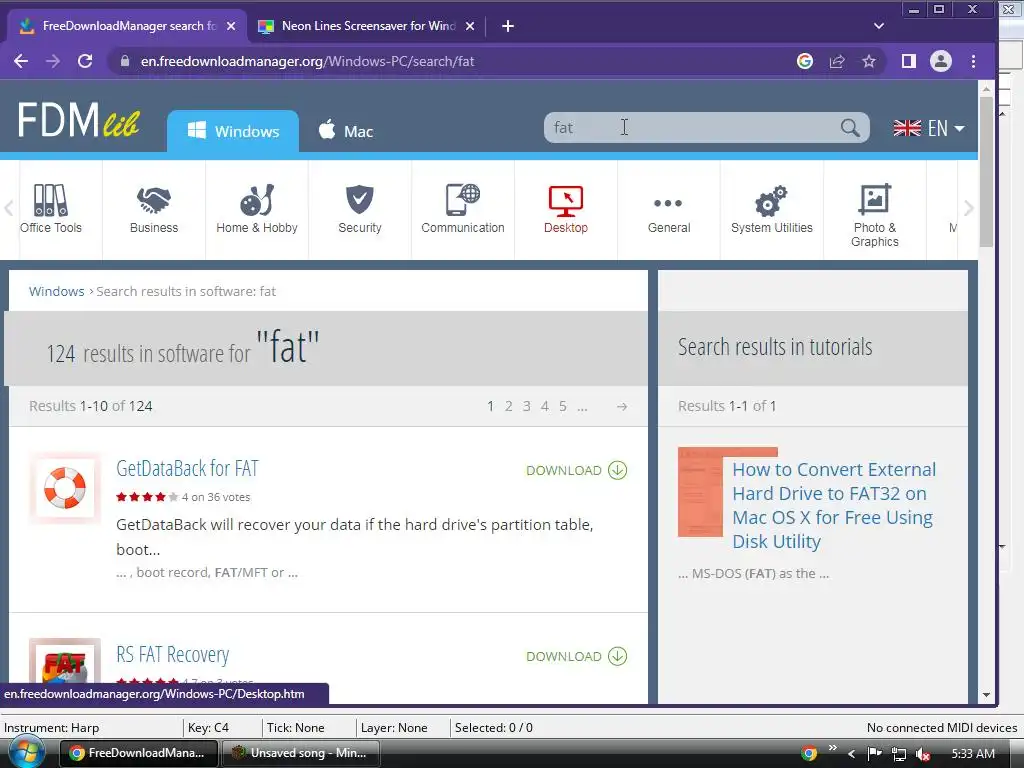
Task: Open the FAT32 conversion tutorial link
Action: (x=834, y=505)
